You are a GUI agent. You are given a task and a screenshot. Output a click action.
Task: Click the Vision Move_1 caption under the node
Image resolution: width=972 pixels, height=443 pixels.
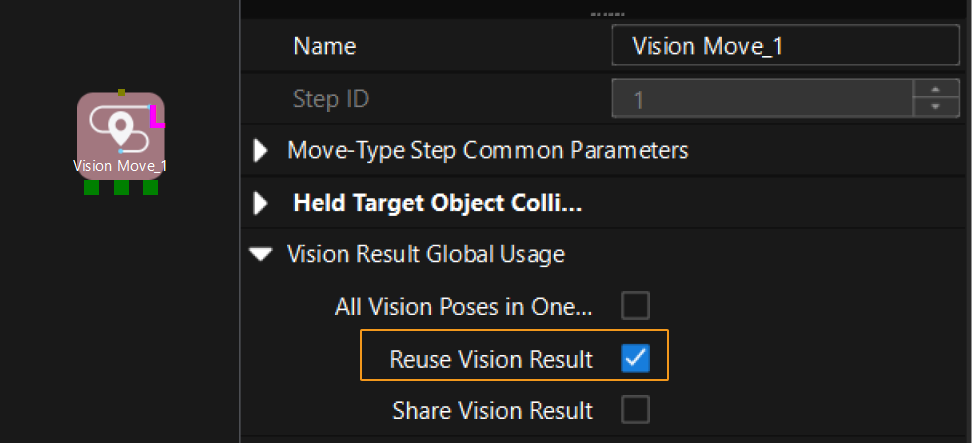[120, 166]
